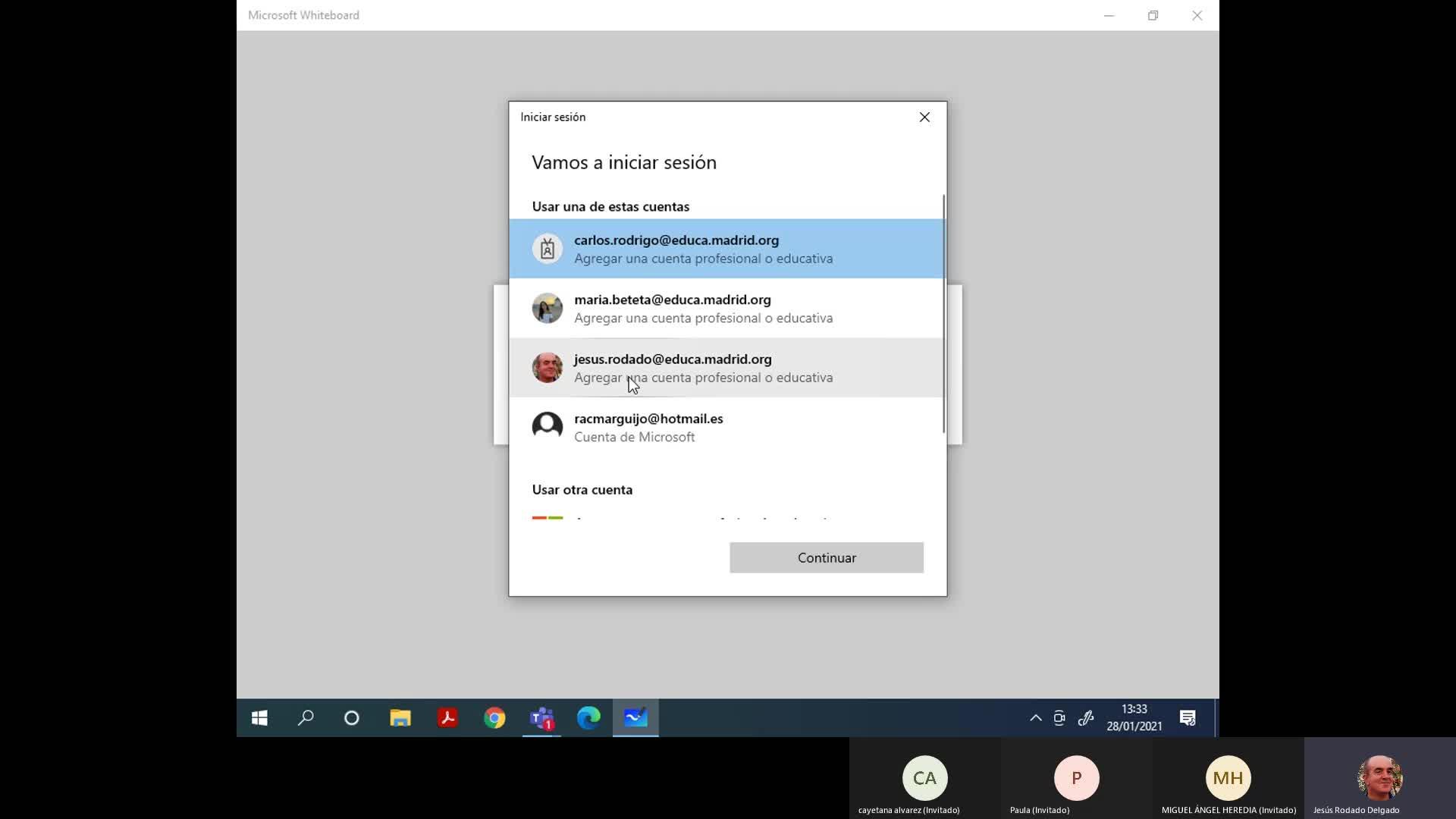Open File Explorer from taskbar

click(x=400, y=718)
